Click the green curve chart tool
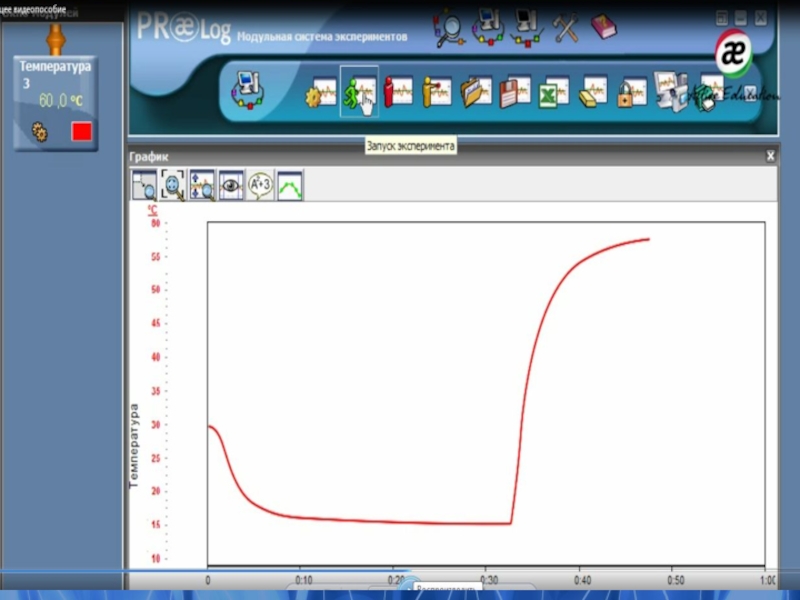The width and height of the screenshot is (800, 600). [x=290, y=185]
